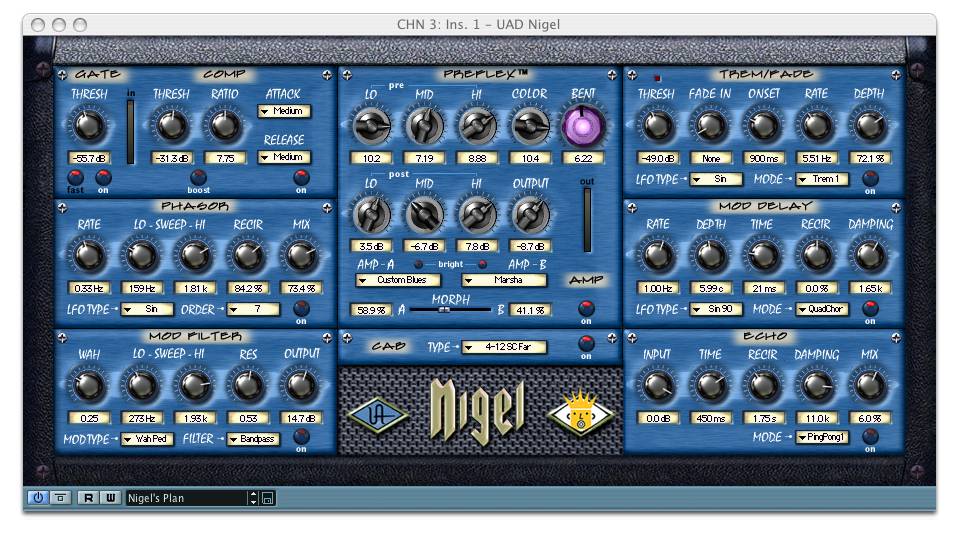Click the Mod Filter Wah knob

[89, 385]
